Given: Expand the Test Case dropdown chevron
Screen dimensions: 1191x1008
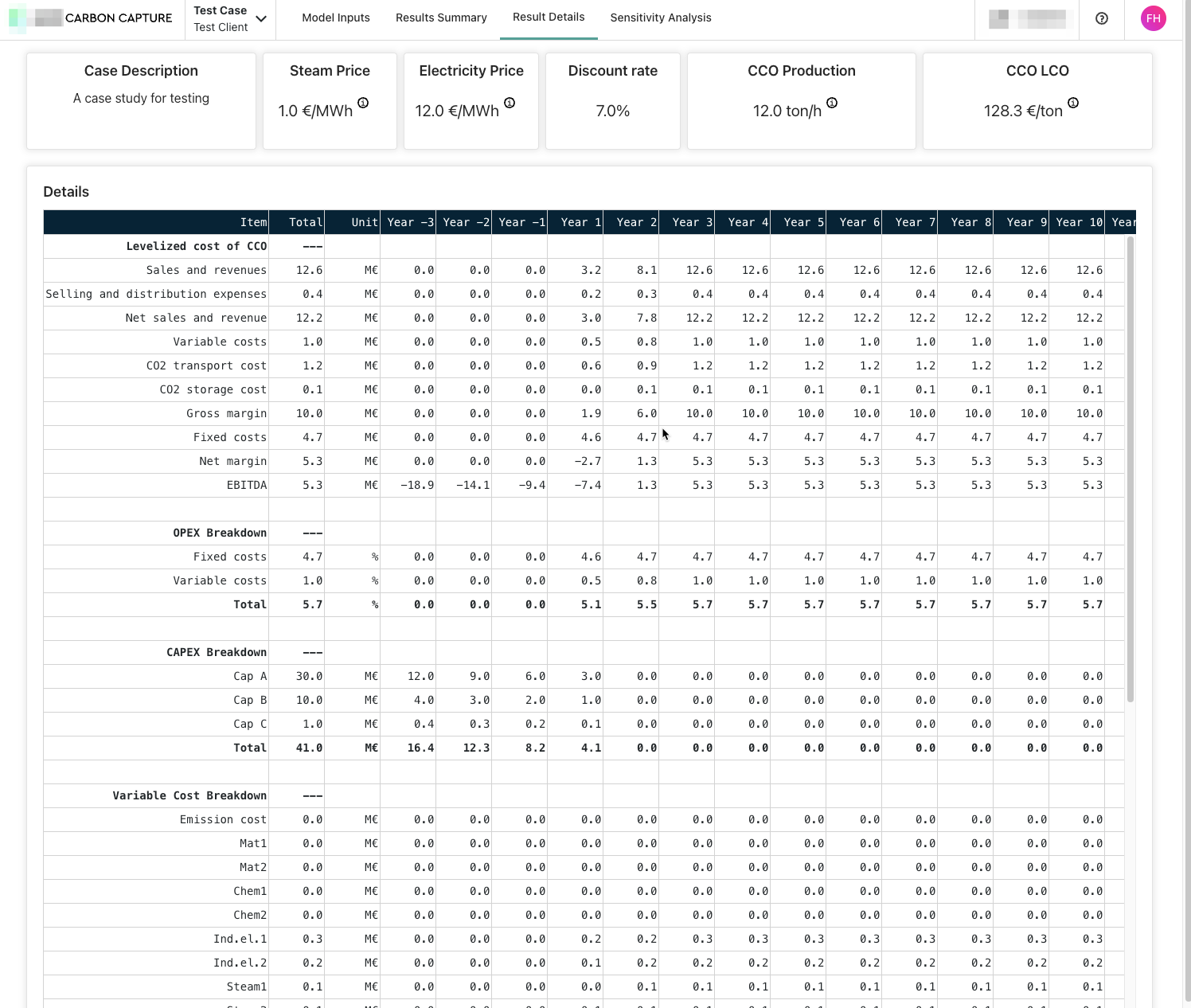Looking at the screenshot, I should coord(261,18).
